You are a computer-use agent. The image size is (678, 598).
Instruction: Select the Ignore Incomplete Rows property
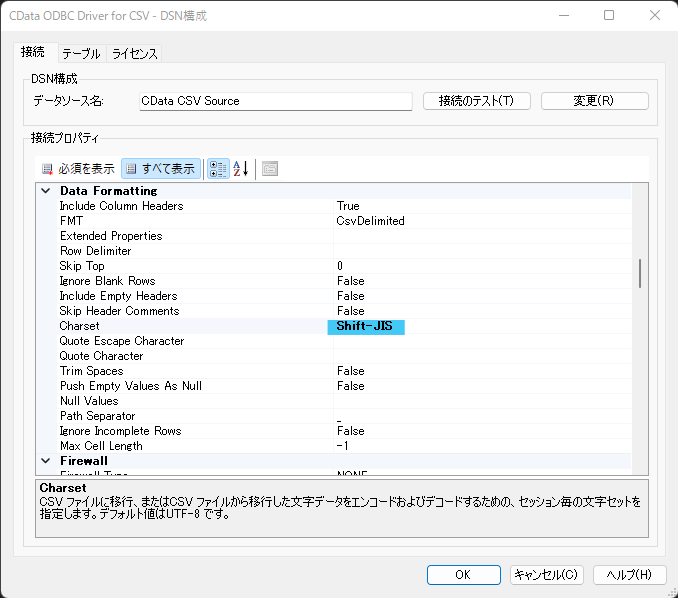click(x=121, y=431)
